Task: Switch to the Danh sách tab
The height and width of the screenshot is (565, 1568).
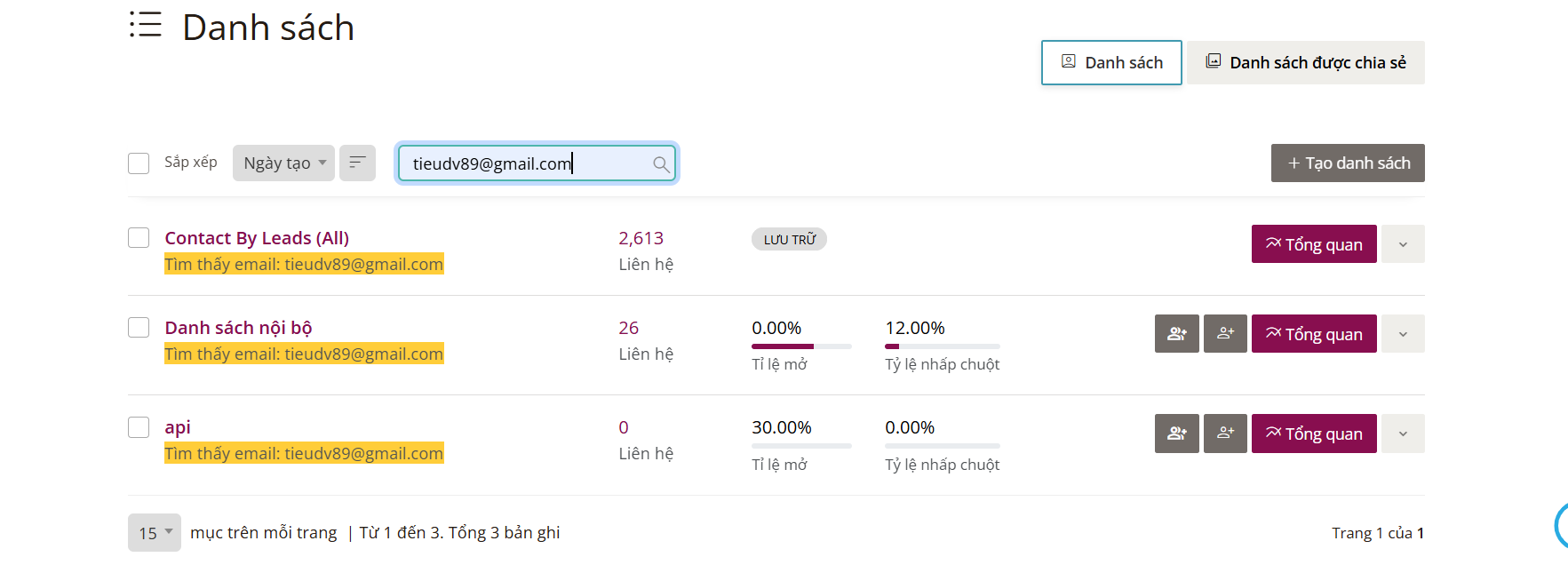Action: (x=1111, y=63)
